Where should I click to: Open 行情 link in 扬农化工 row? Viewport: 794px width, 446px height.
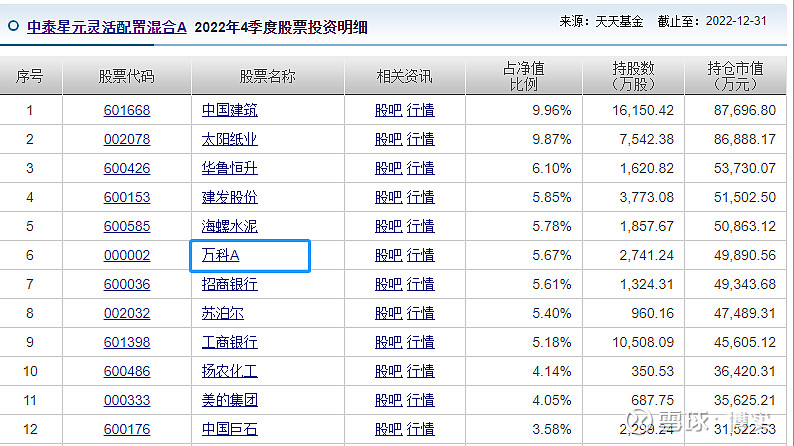tap(420, 372)
